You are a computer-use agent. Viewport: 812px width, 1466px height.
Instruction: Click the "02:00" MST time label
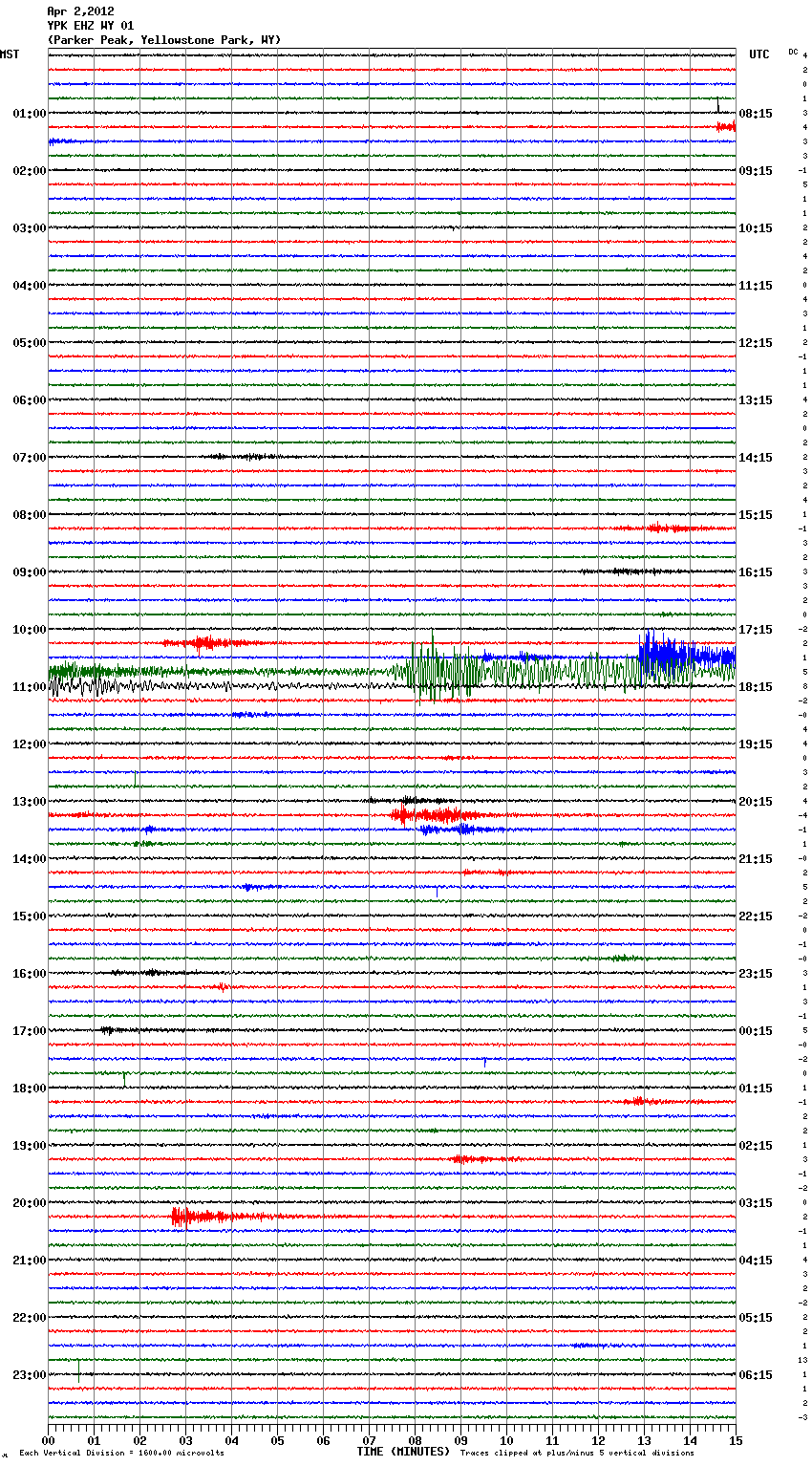(x=30, y=171)
